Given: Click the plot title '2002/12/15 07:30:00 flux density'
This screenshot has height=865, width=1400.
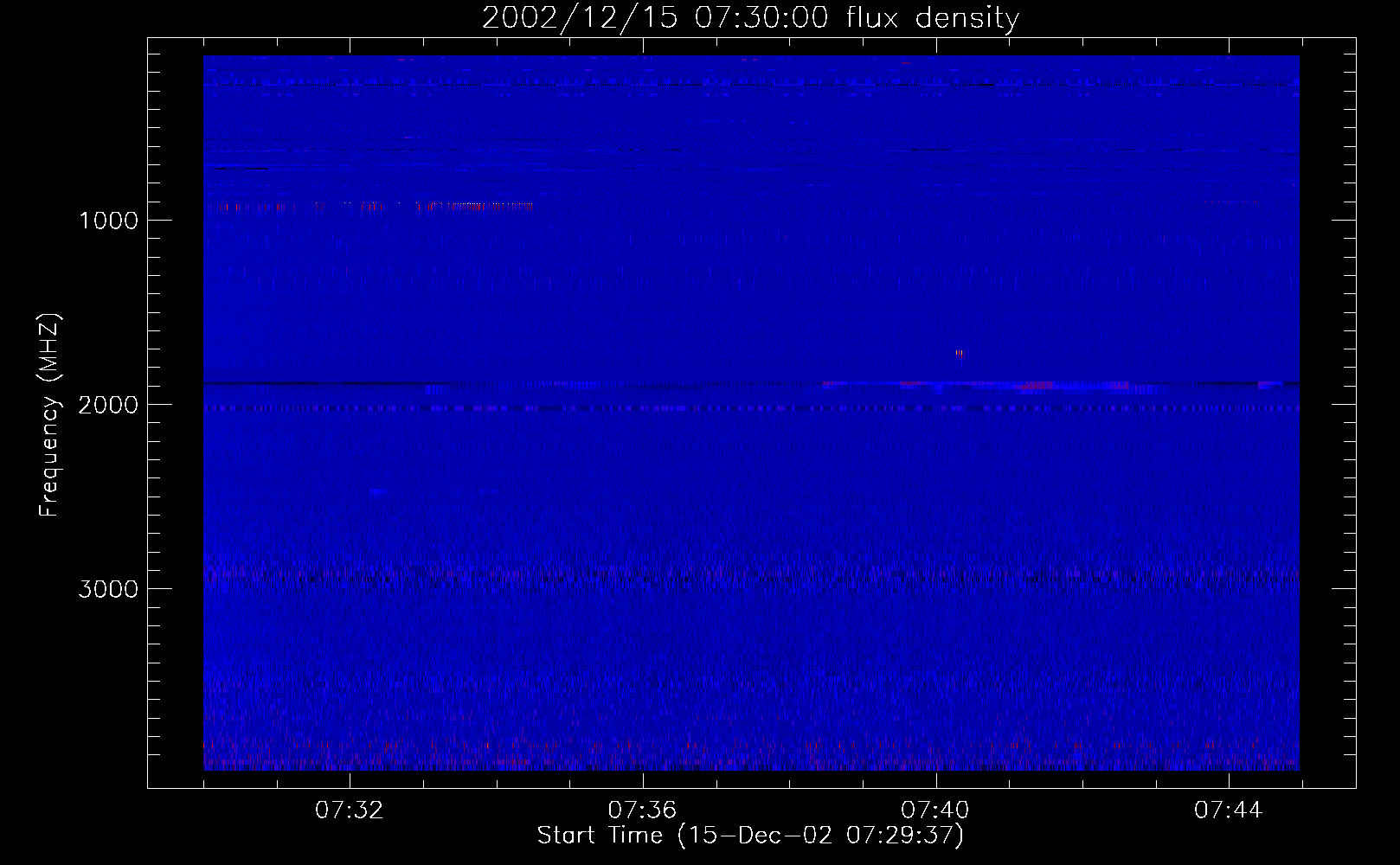Looking at the screenshot, I should pos(750,18).
